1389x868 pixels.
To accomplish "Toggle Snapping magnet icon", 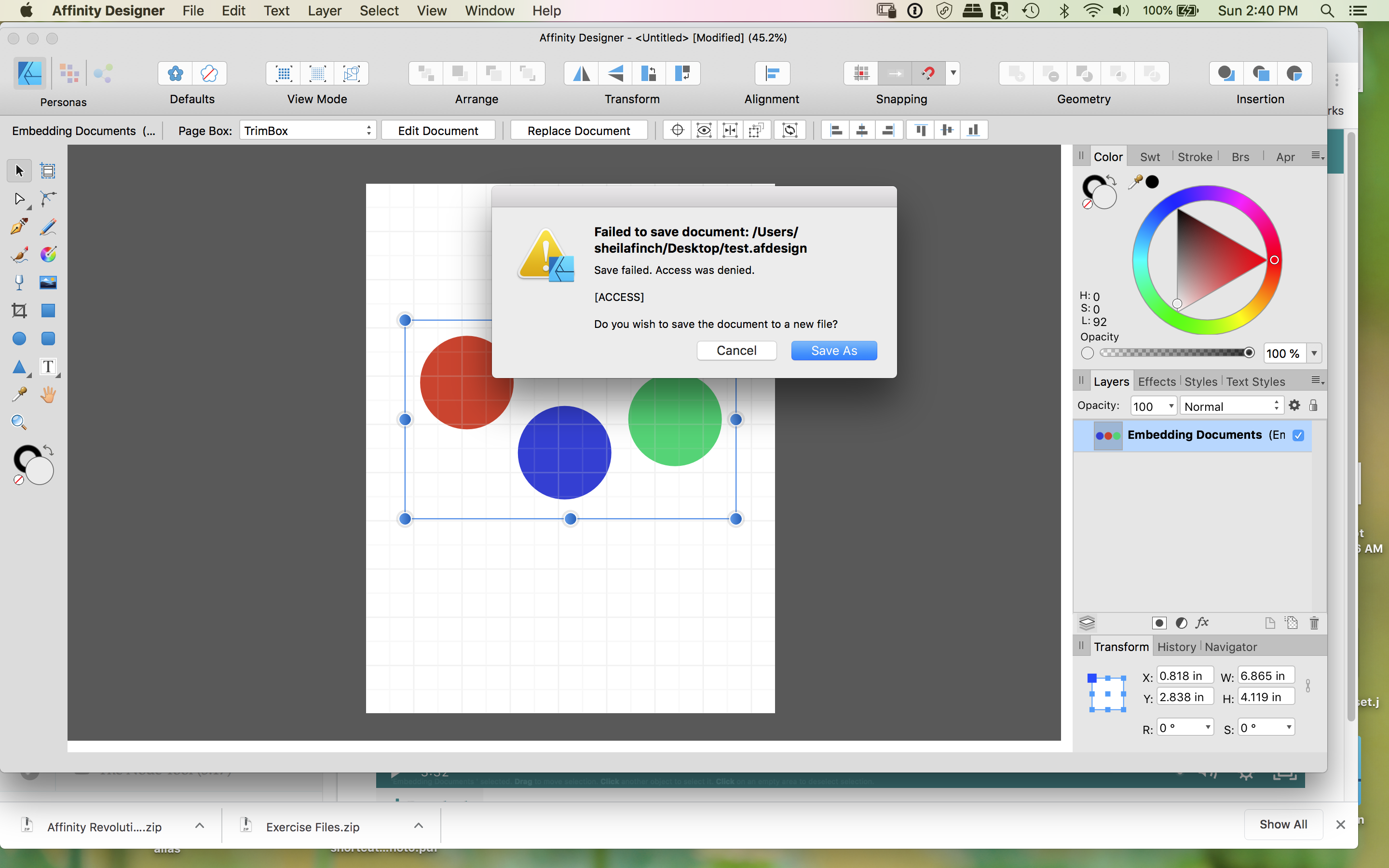I will click(928, 73).
